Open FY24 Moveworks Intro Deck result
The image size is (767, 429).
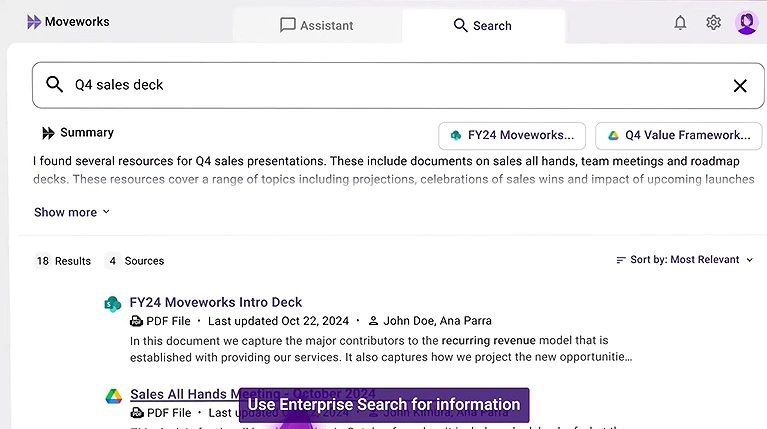pos(216,302)
